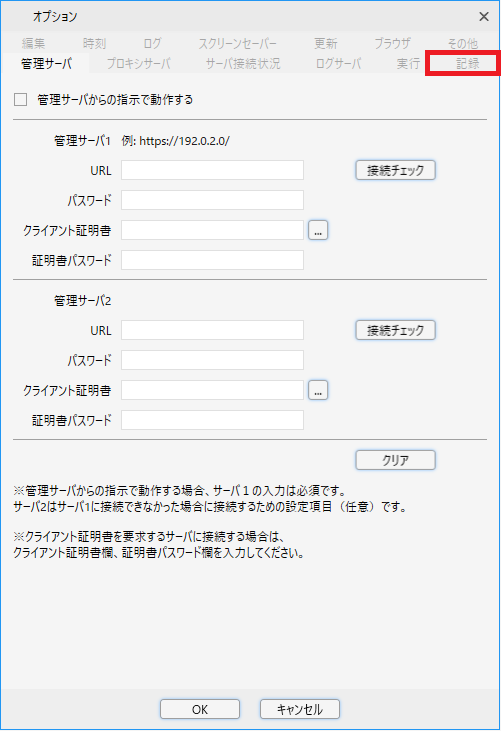This screenshot has height=731, width=501.
Task: Select the その他 tab
Action: click(462, 43)
